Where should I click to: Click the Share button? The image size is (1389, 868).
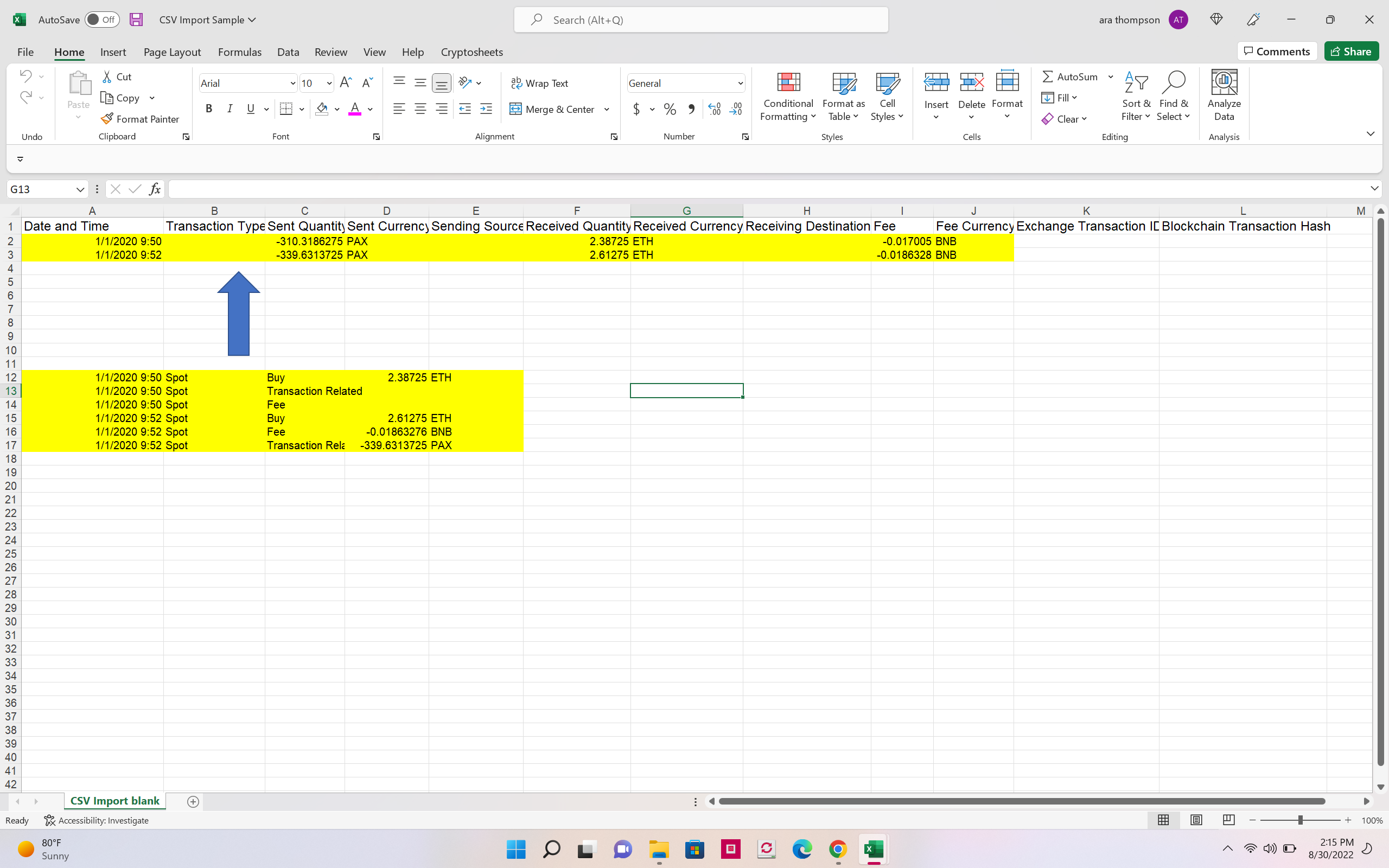coord(1351,50)
